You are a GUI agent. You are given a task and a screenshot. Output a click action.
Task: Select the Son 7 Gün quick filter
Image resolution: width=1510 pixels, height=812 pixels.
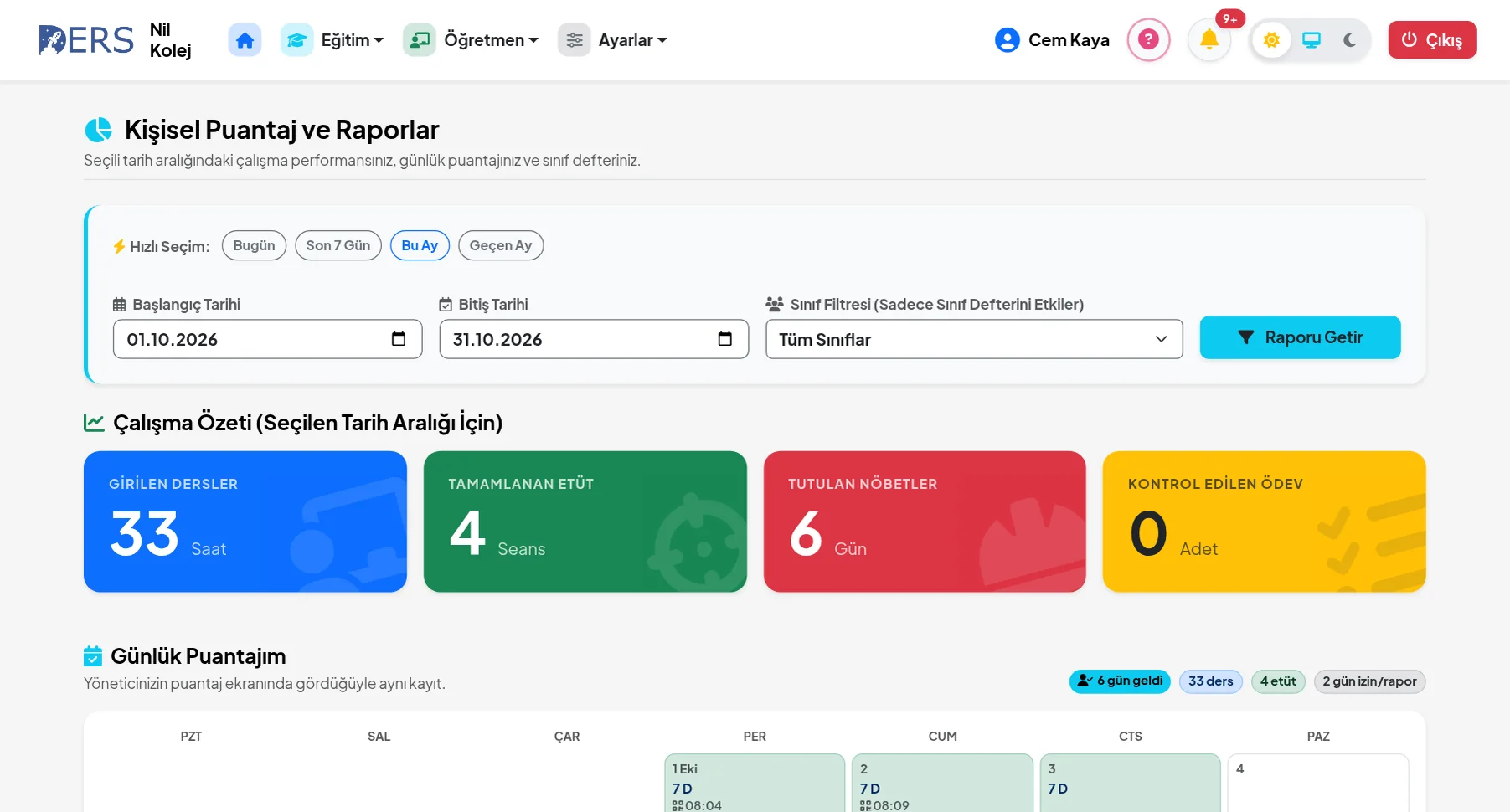click(338, 245)
